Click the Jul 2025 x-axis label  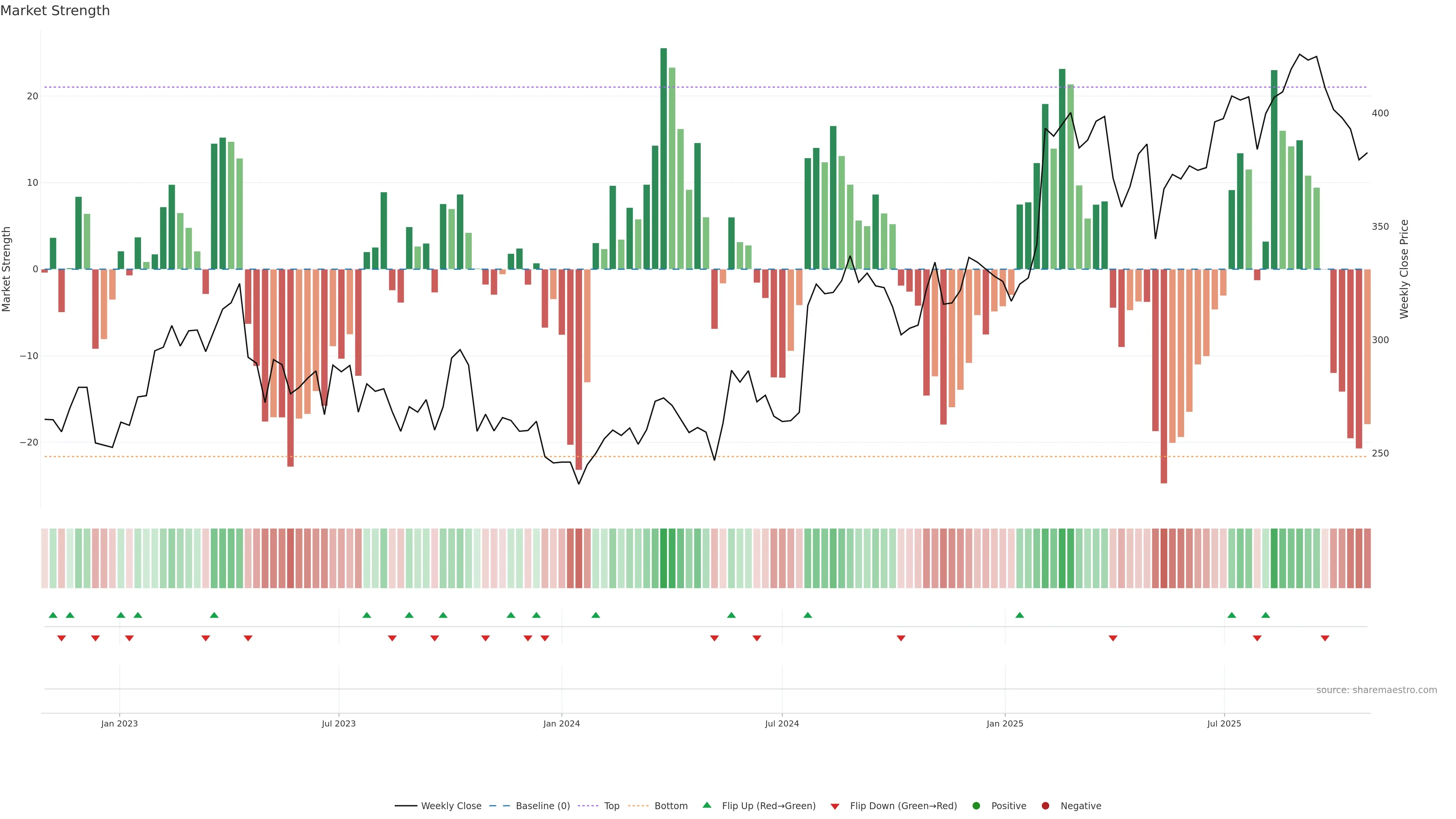1224,723
